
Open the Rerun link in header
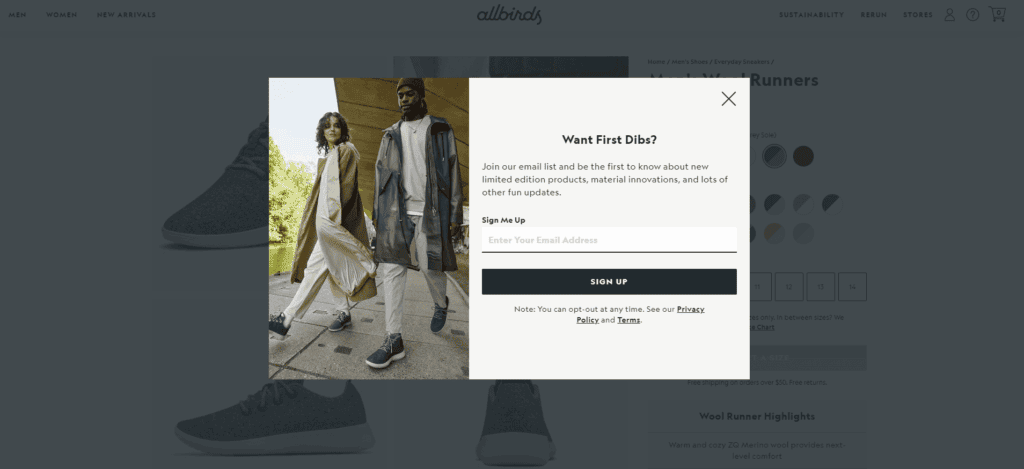873,15
